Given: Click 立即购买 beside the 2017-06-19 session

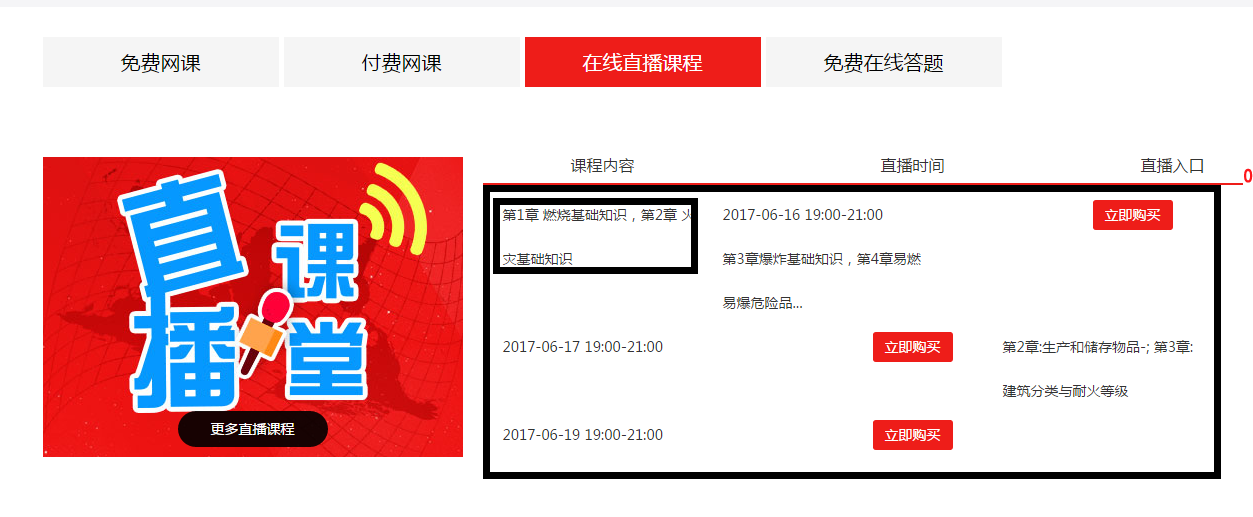Looking at the screenshot, I should pyautogui.click(x=913, y=435).
